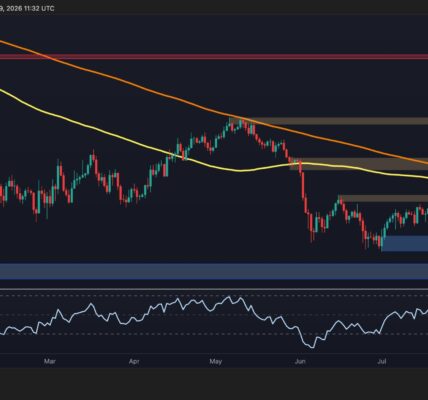The image size is (428, 400).
Task: Click the Apr label on time axis
Action: pyautogui.click(x=134, y=361)
